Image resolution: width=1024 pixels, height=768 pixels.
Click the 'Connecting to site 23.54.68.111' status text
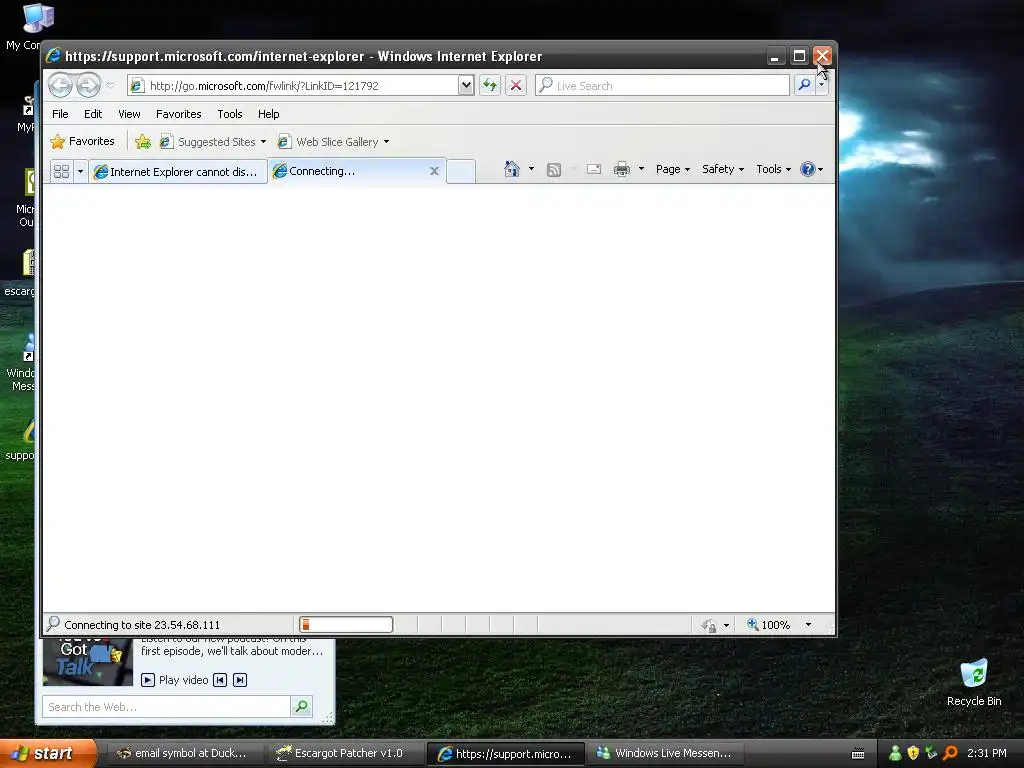click(142, 625)
